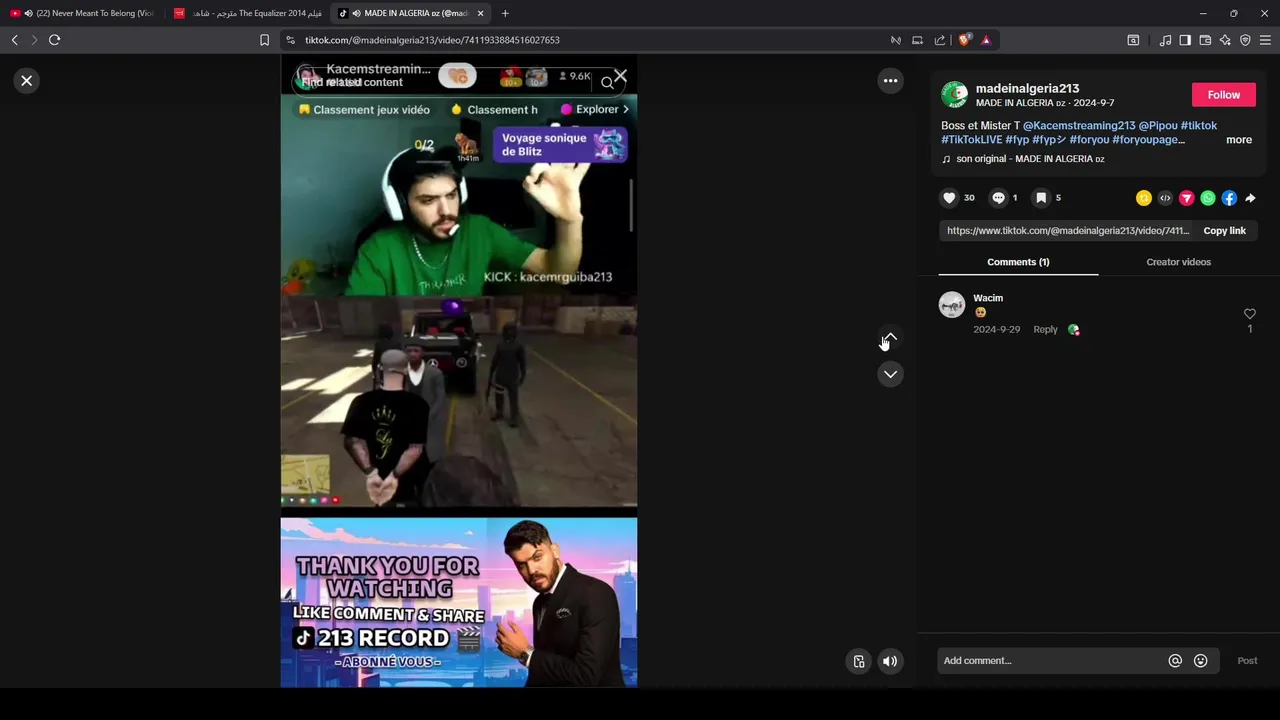This screenshot has height=720, width=1280.
Task: Open the Brave Wallet icon
Action: pyautogui.click(x=1205, y=40)
